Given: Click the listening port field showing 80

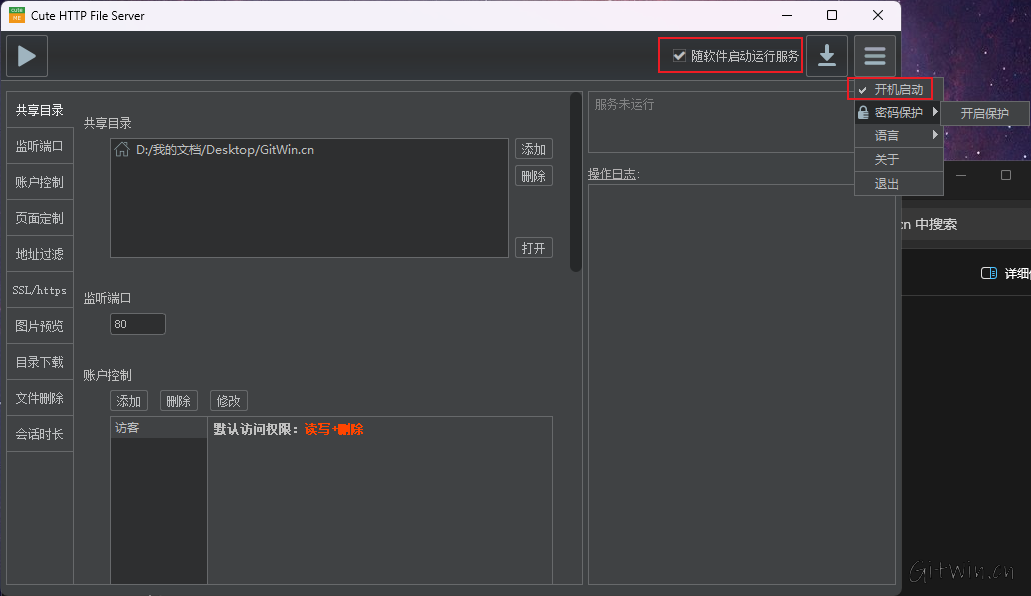Looking at the screenshot, I should coord(137,324).
